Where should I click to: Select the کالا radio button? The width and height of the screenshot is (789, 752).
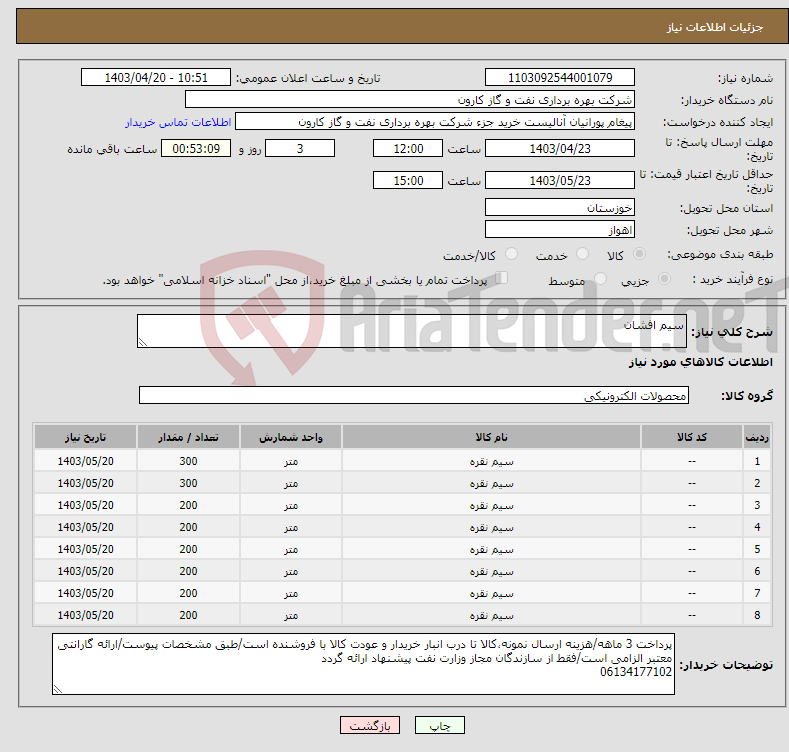click(640, 254)
